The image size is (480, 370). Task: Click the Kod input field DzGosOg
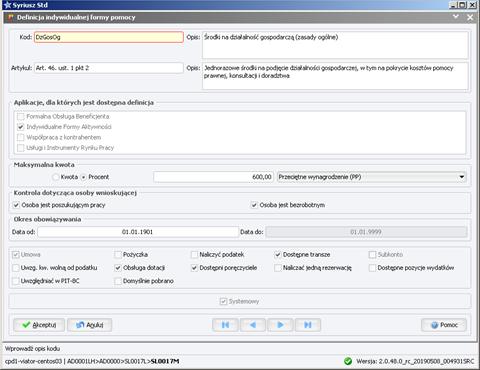109,37
